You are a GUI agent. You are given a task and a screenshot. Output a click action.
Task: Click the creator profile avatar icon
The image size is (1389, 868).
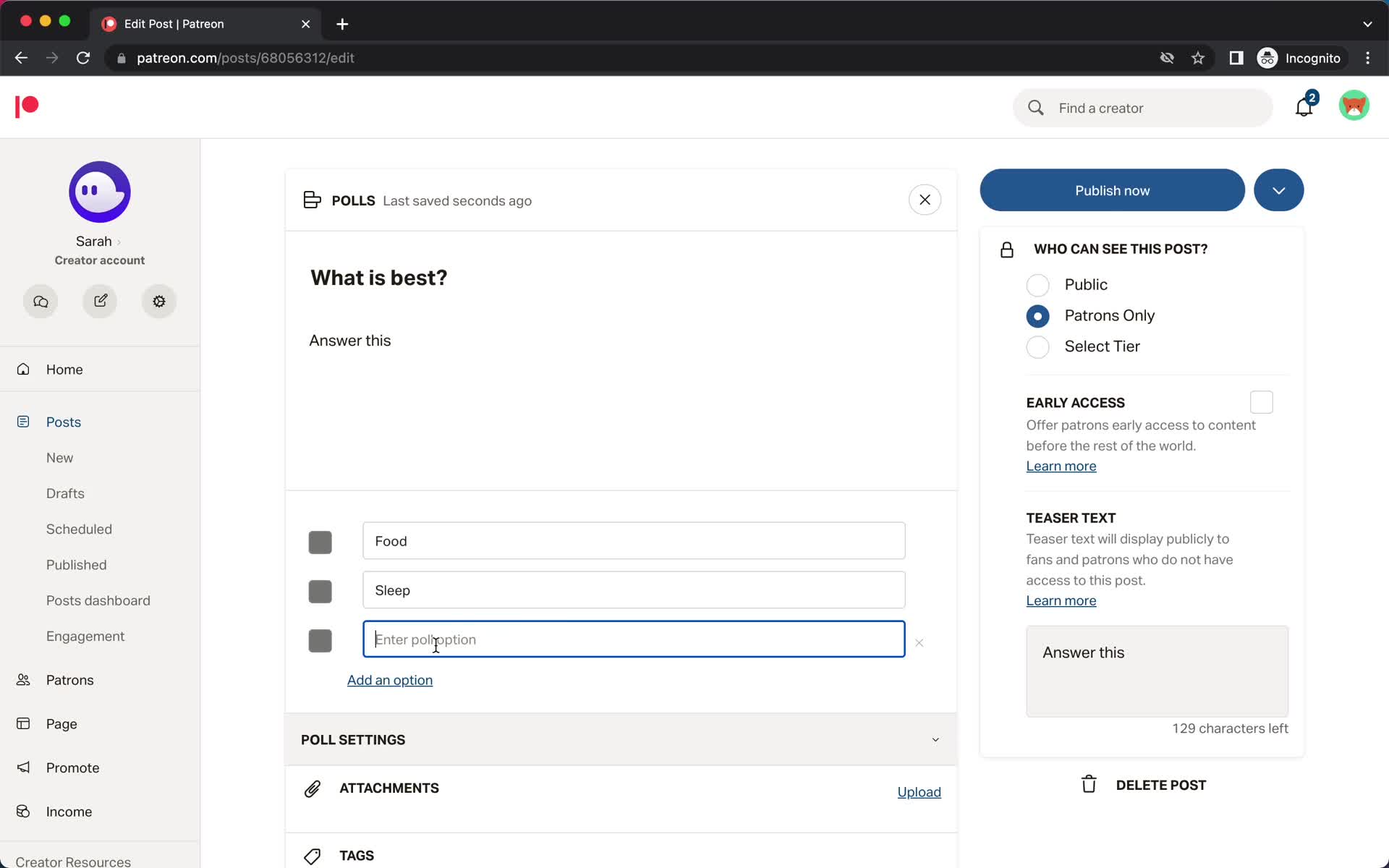(99, 193)
